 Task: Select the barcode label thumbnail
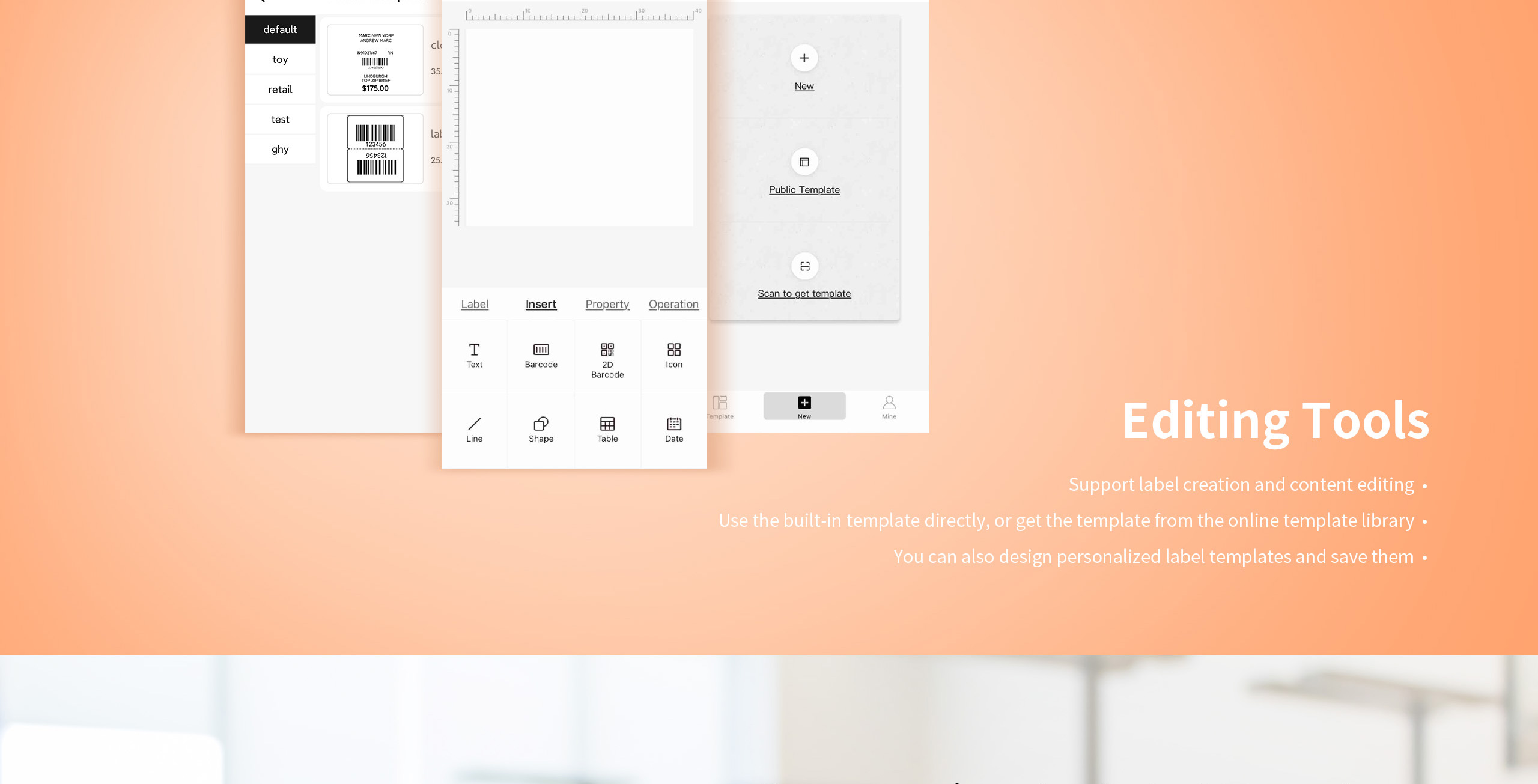coord(375,150)
